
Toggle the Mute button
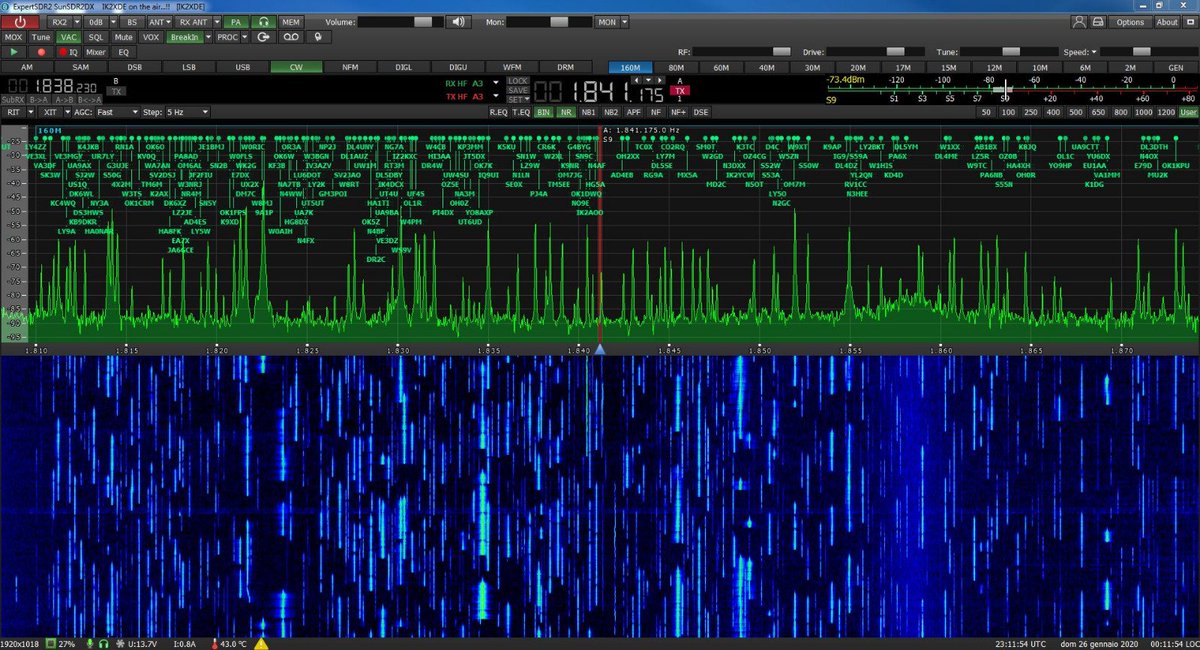(123, 37)
